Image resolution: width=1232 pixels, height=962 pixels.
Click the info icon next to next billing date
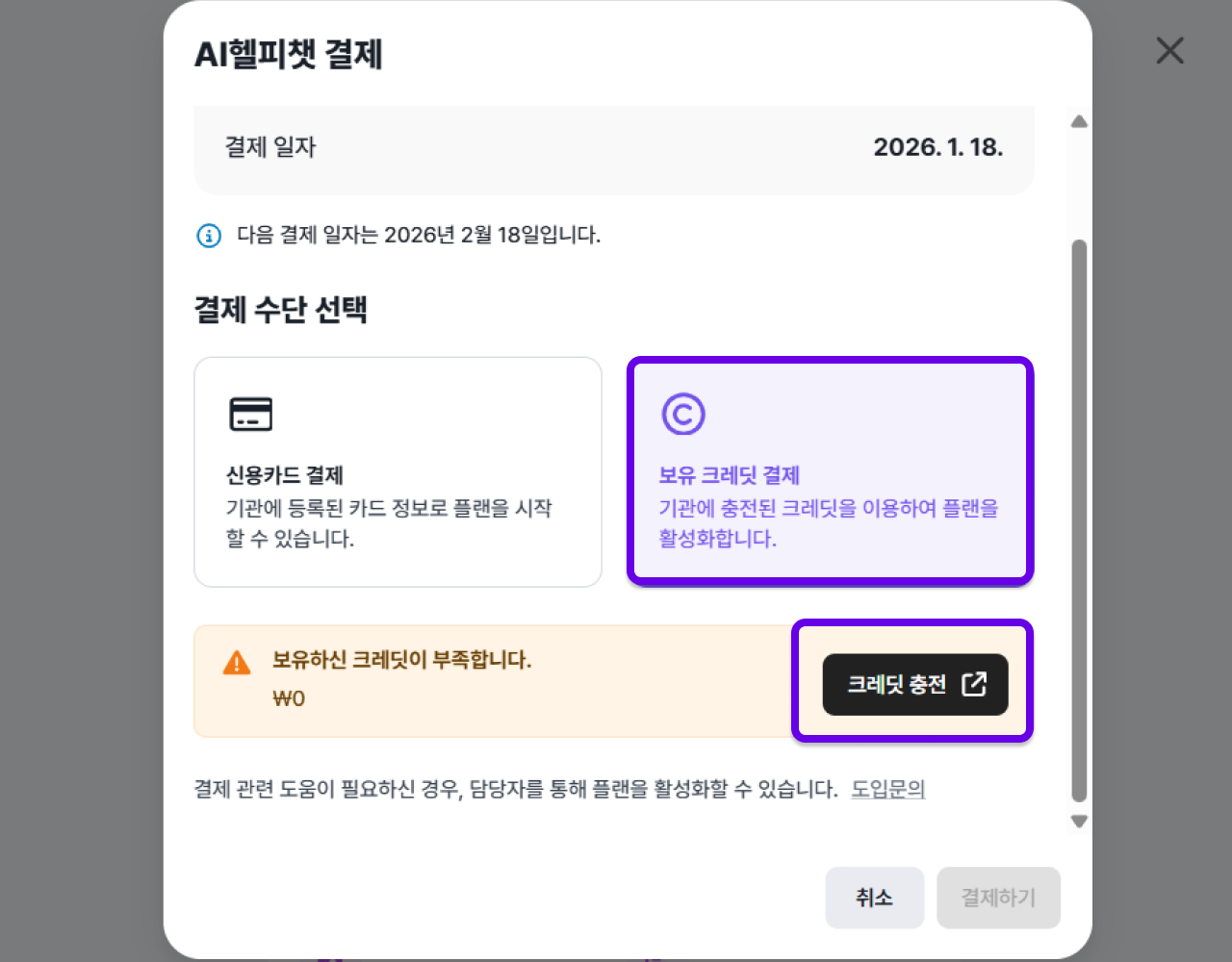(x=208, y=235)
